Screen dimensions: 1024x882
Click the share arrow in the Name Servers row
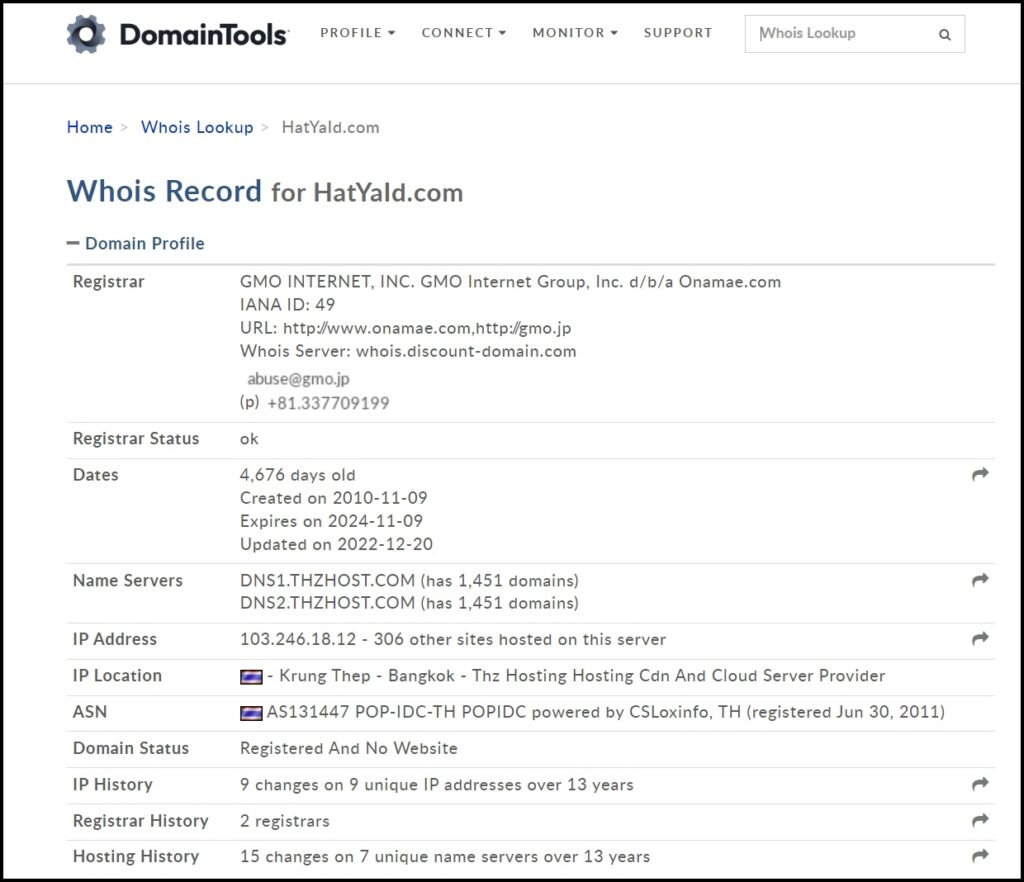click(x=980, y=580)
